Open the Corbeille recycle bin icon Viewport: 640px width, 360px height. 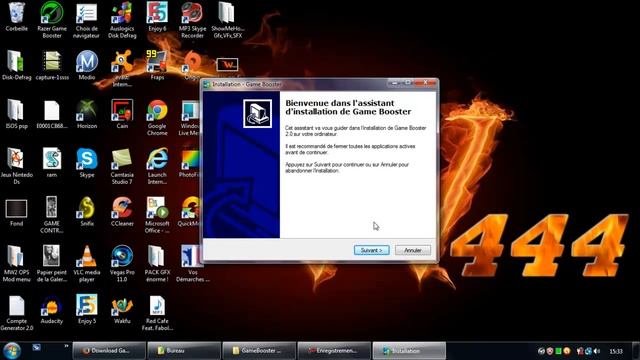click(x=16, y=17)
